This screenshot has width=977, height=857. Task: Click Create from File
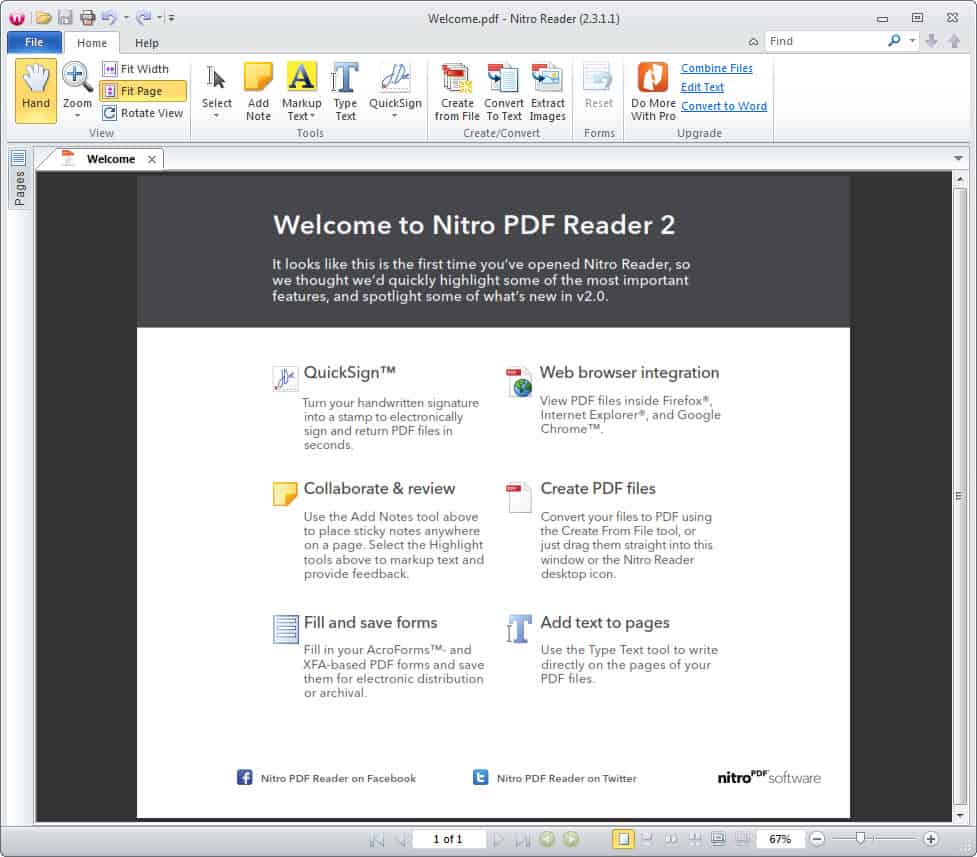pyautogui.click(x=456, y=89)
